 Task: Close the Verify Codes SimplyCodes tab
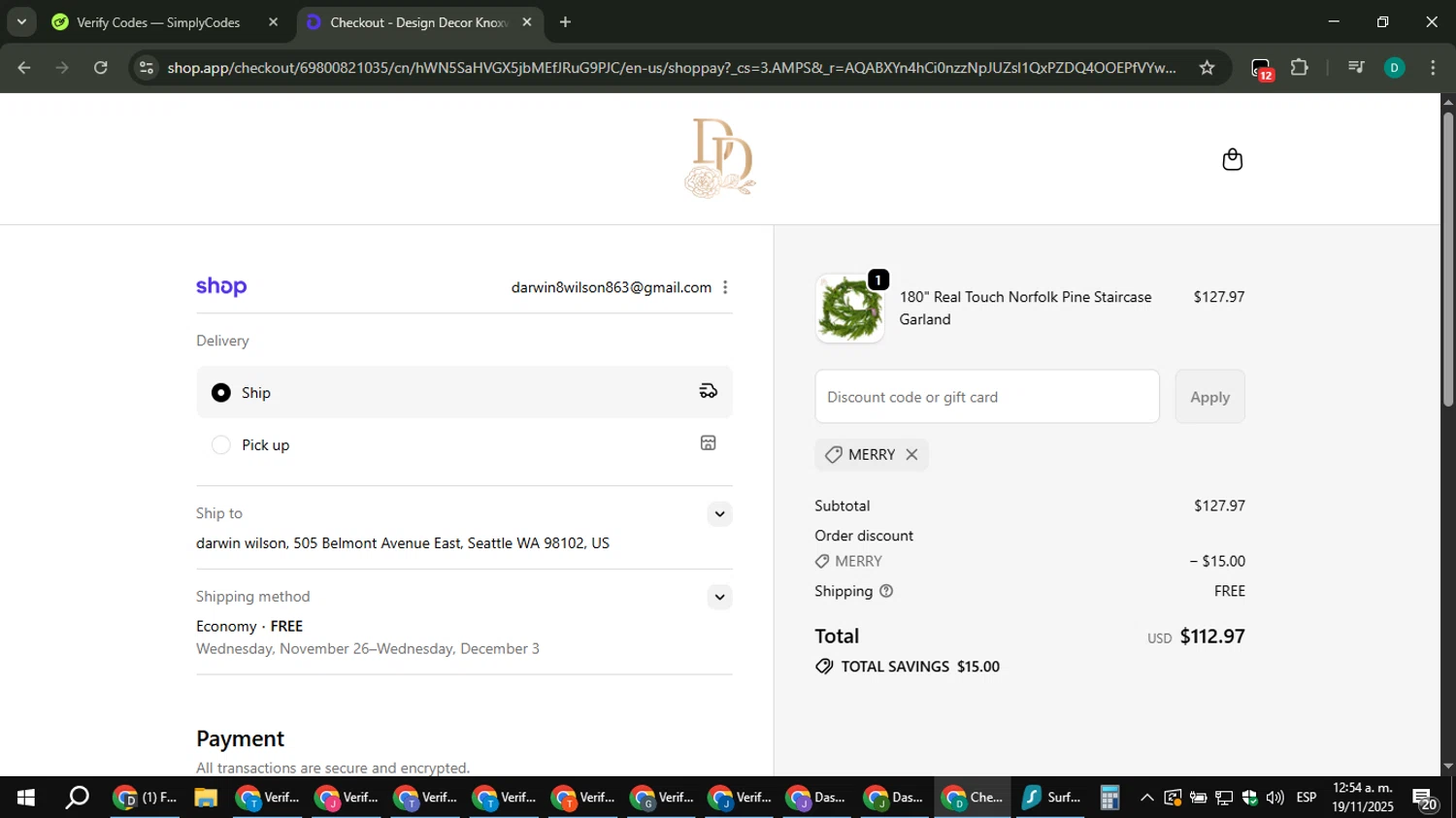pos(273,21)
